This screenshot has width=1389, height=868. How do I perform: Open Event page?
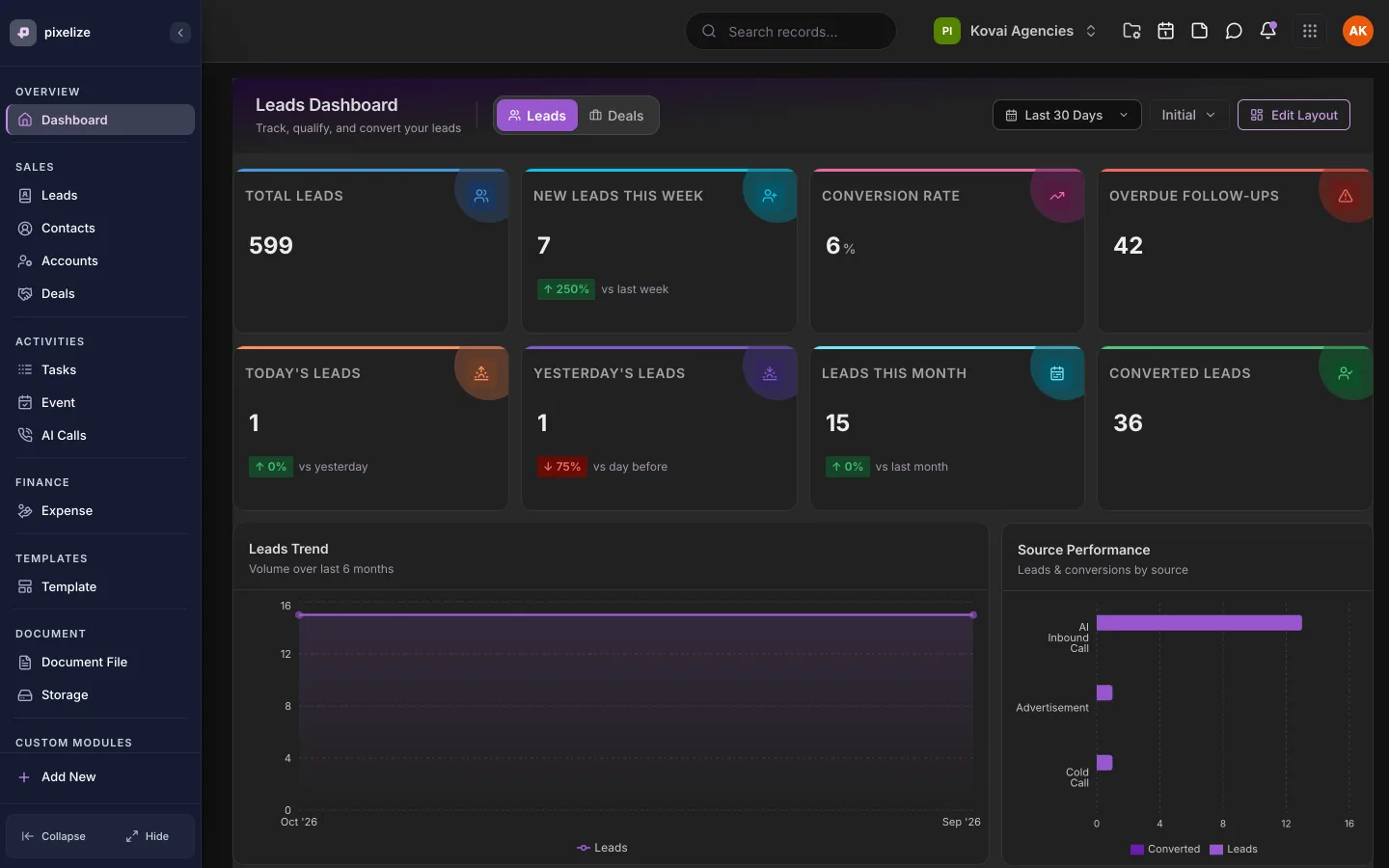pyautogui.click(x=100, y=402)
